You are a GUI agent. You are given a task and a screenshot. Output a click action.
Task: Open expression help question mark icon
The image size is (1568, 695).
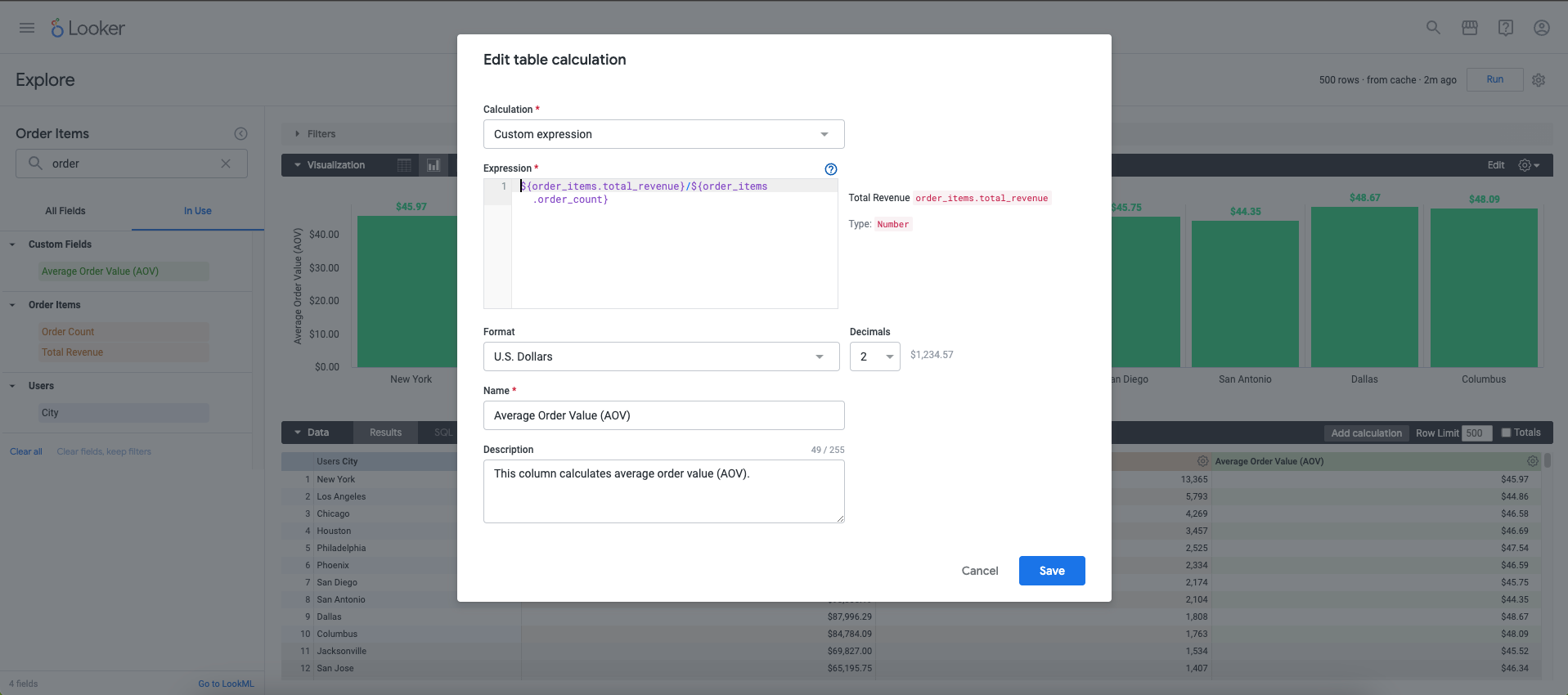pyautogui.click(x=831, y=169)
